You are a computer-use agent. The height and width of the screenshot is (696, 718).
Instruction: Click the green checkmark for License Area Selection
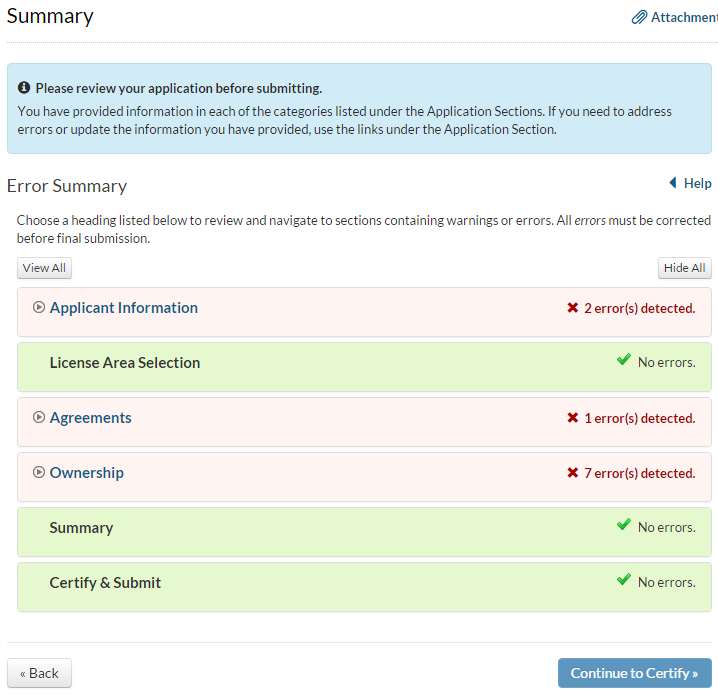[x=624, y=361]
